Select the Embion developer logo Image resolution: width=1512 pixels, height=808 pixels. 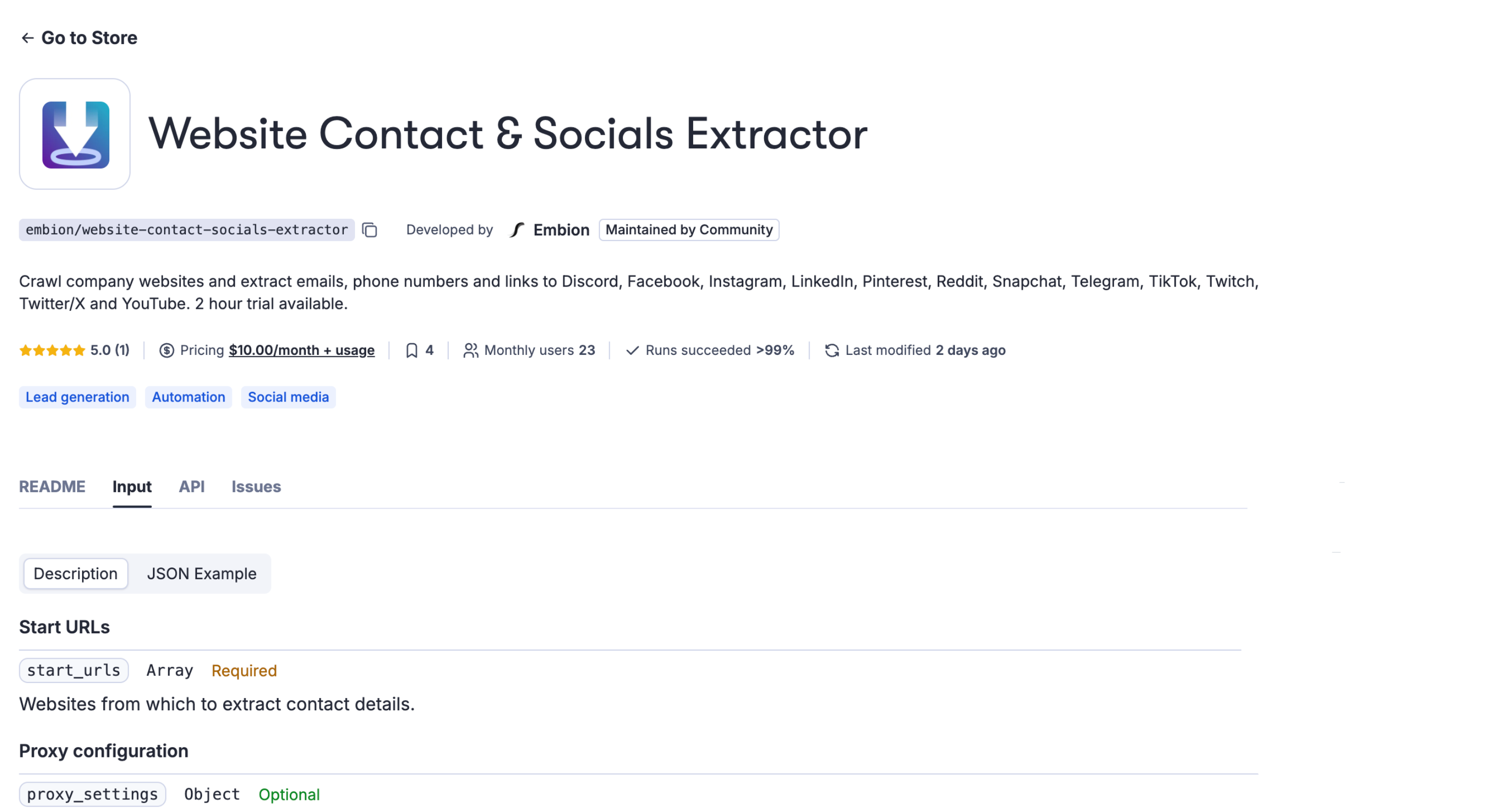516,230
